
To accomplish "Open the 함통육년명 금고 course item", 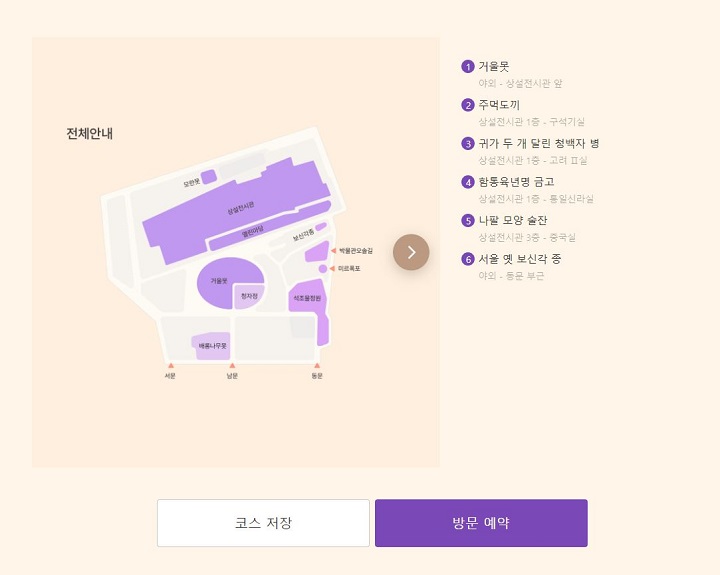I will [x=516, y=182].
